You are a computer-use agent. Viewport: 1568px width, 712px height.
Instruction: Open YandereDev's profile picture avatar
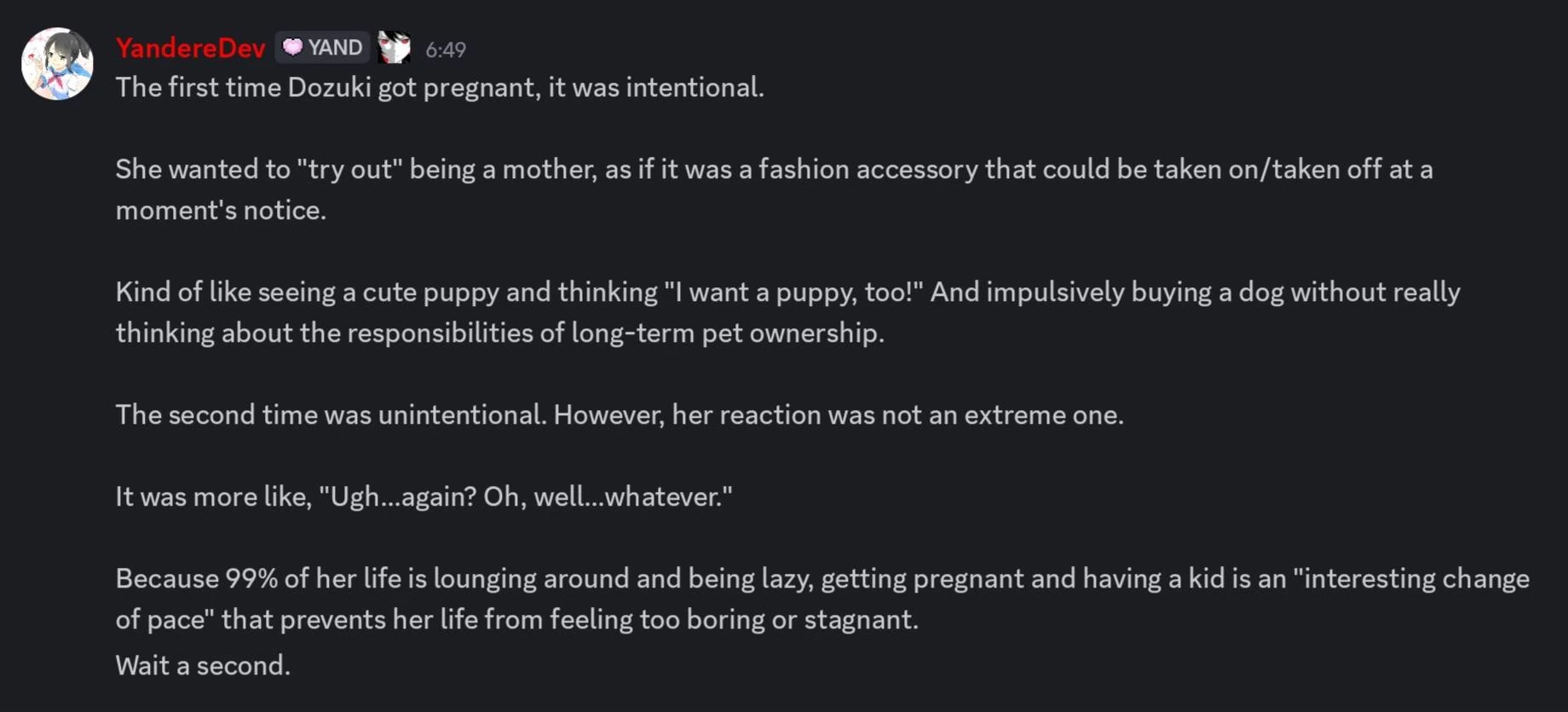[57, 64]
